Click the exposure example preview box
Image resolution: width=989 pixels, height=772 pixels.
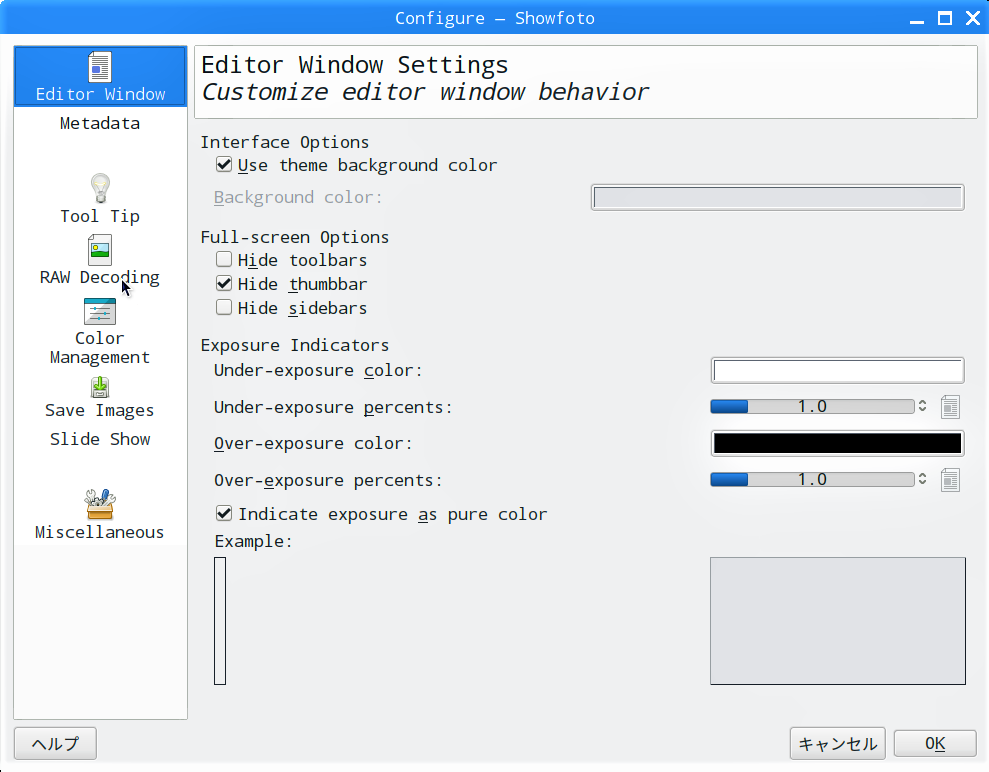coord(838,621)
